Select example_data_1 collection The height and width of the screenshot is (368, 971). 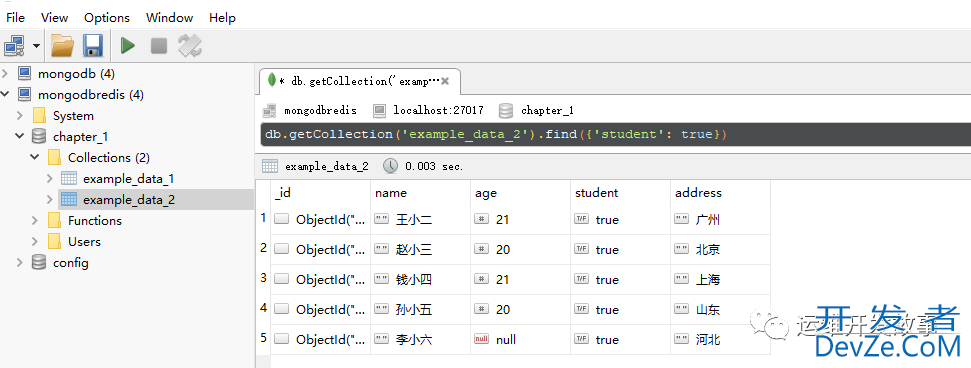[x=128, y=178]
